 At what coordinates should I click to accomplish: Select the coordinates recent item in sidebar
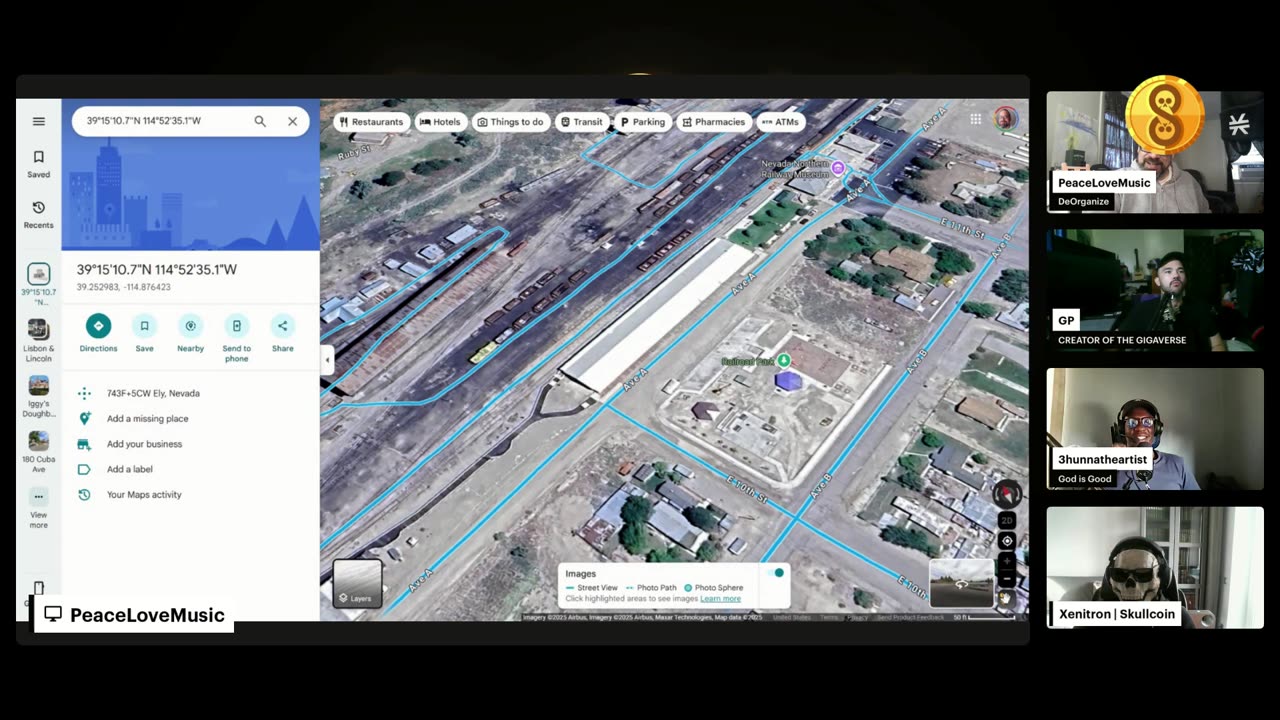(x=38, y=284)
